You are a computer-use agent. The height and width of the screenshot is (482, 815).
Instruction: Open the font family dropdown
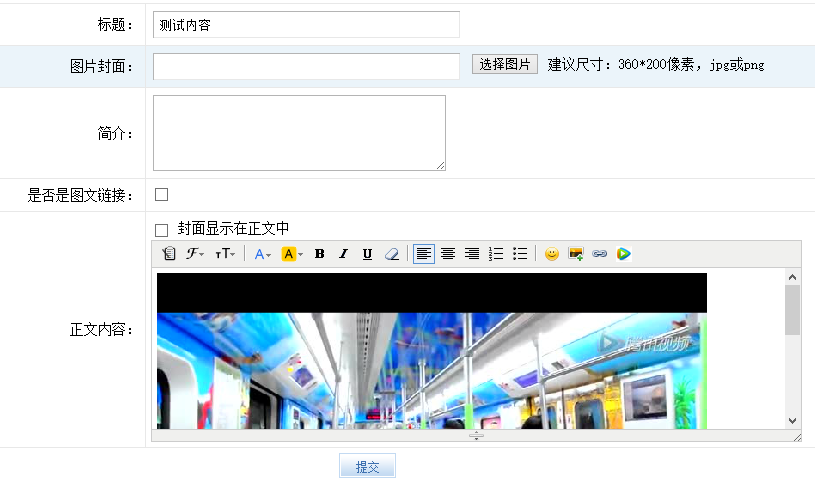point(196,254)
